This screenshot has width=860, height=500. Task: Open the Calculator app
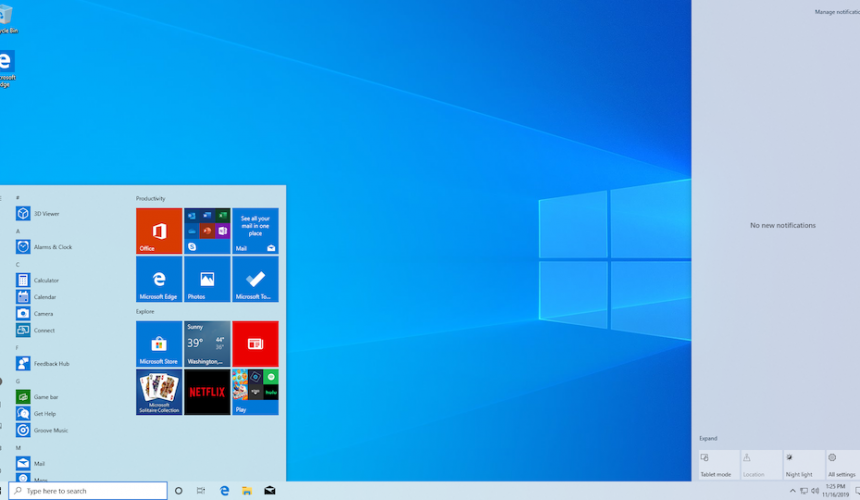(38, 280)
